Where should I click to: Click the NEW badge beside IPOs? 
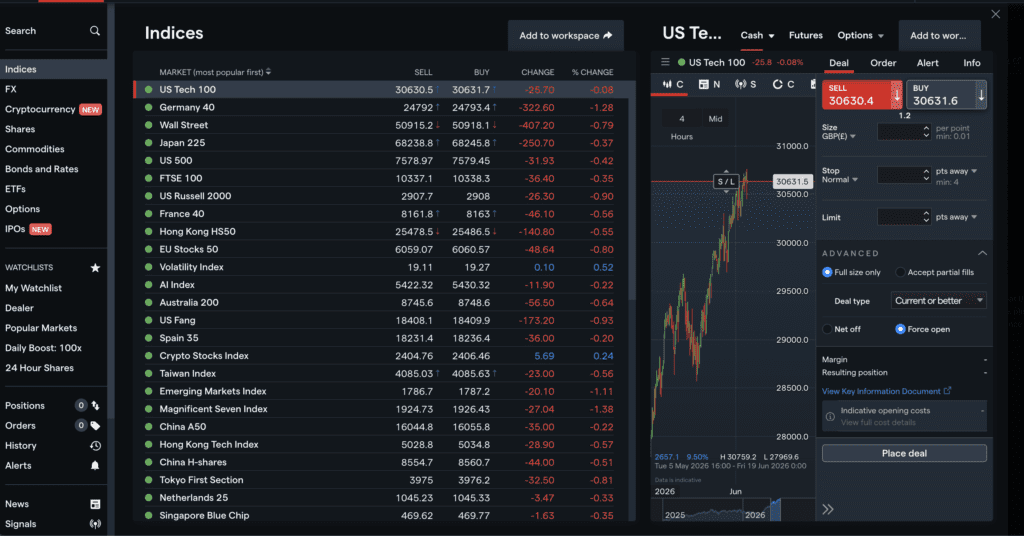point(40,229)
